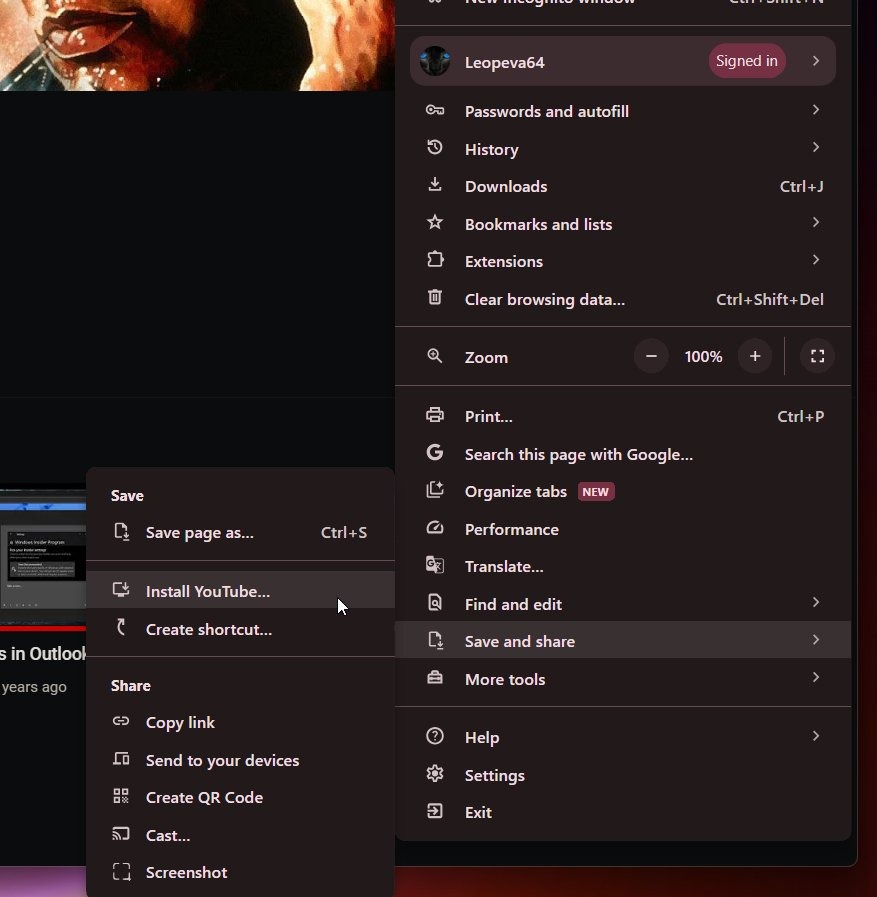
Task: Click the Signed in badge
Action: pos(747,61)
